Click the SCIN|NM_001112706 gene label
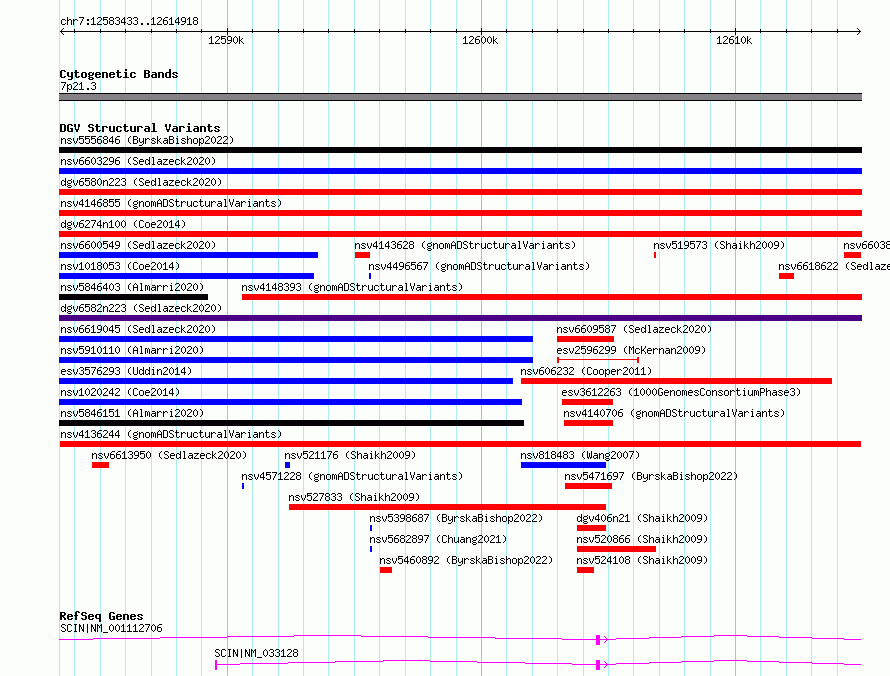Viewport: 890px width, 676px height. click(111, 628)
